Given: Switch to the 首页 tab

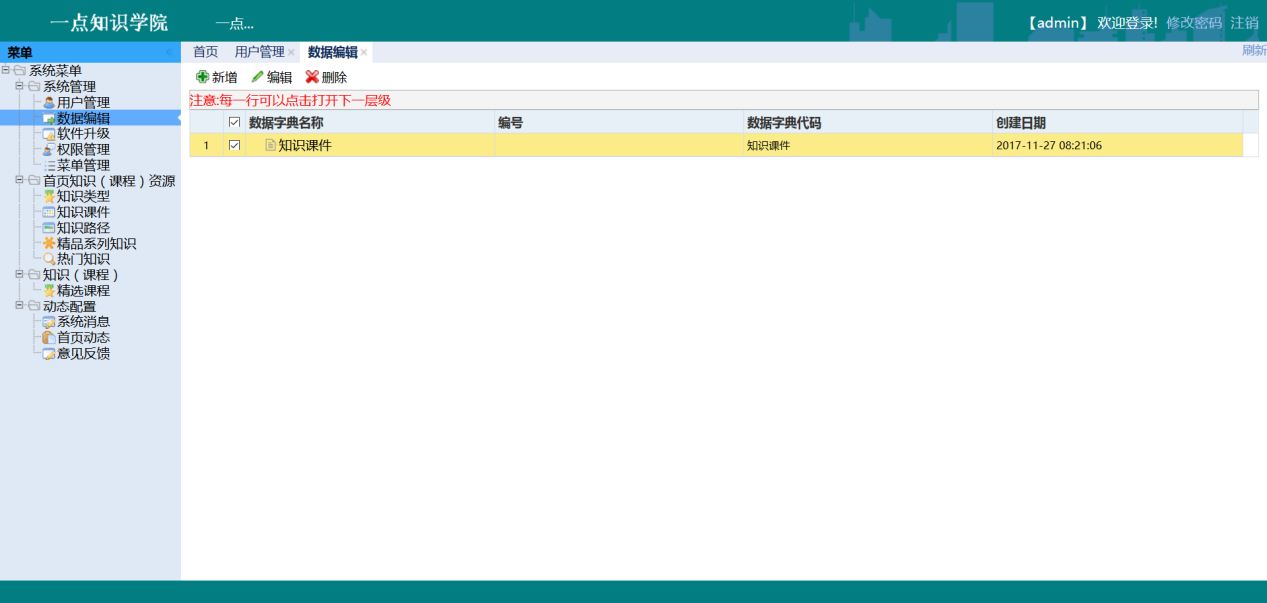Looking at the screenshot, I should tap(205, 52).
